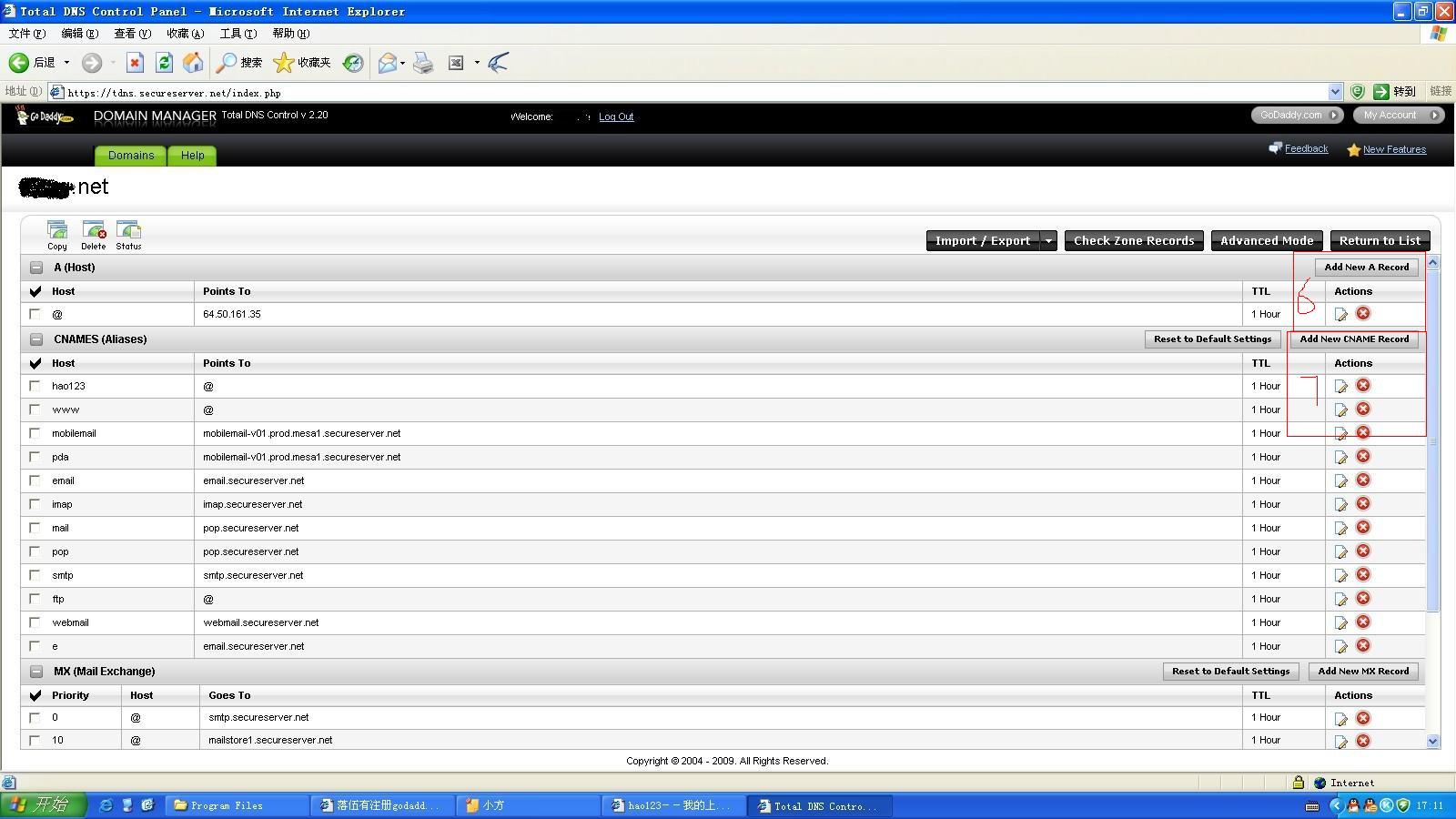Image resolution: width=1456 pixels, height=819 pixels.
Task: Edit the www CNAME record
Action: tap(1341, 409)
